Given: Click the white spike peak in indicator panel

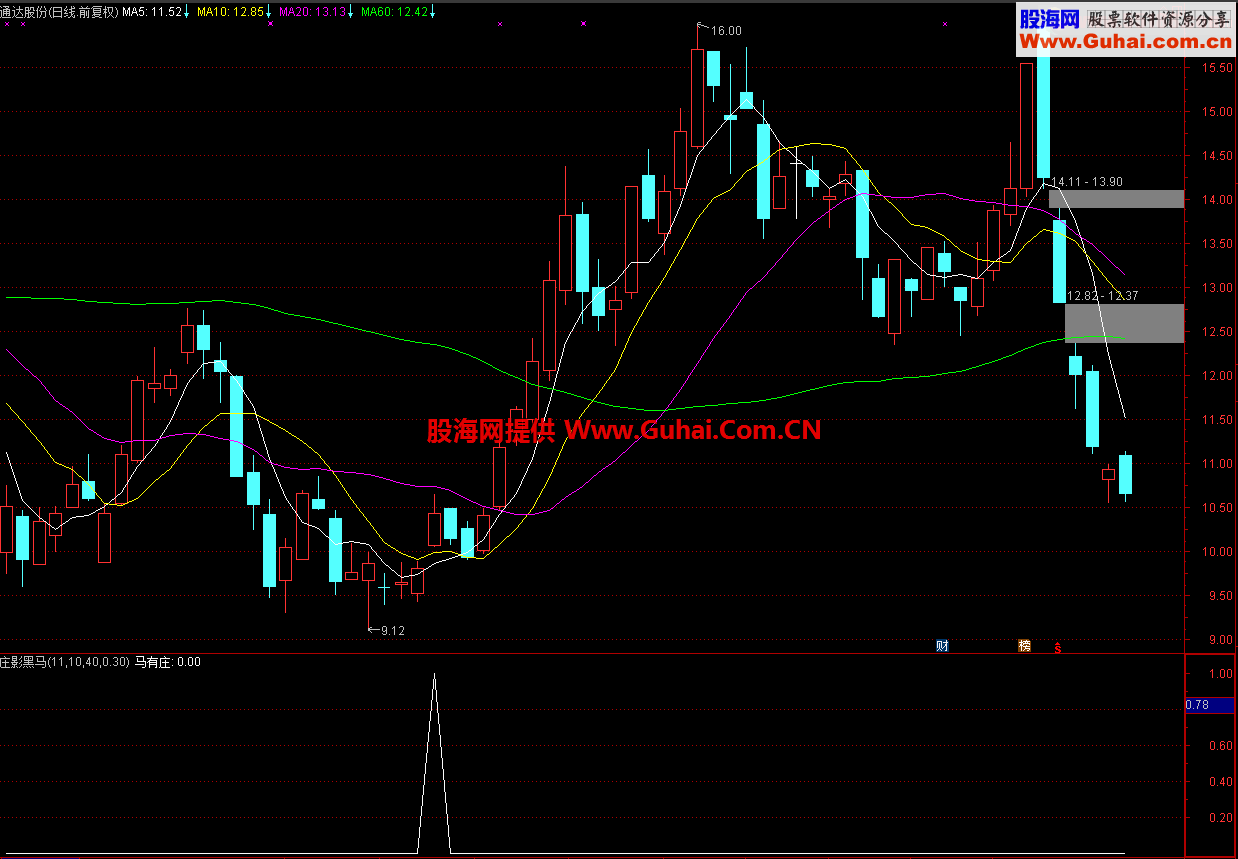Looking at the screenshot, I should point(434,675).
